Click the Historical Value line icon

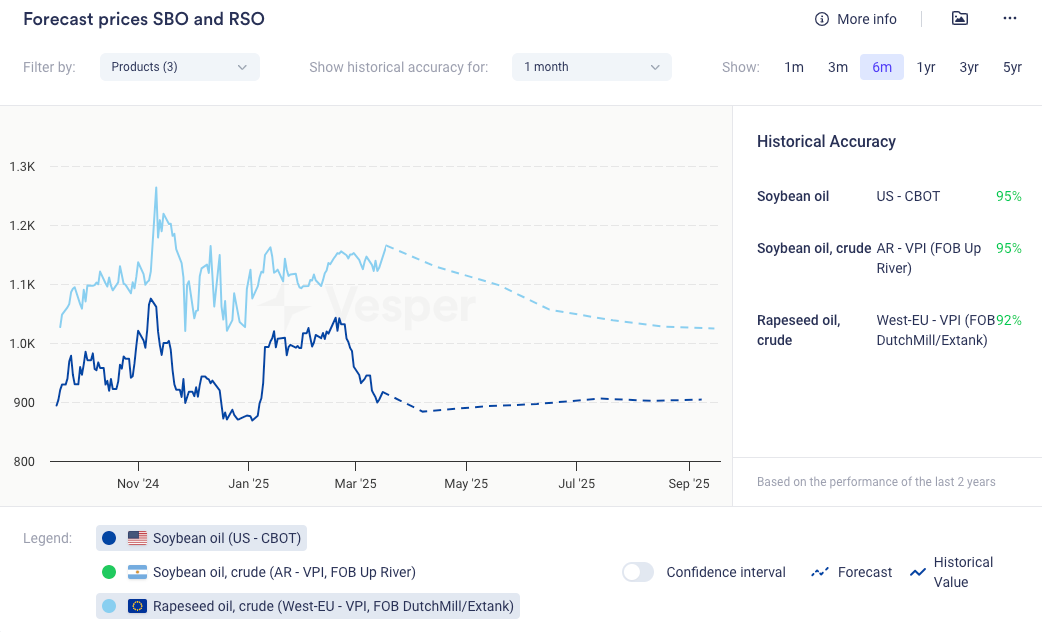(918, 572)
